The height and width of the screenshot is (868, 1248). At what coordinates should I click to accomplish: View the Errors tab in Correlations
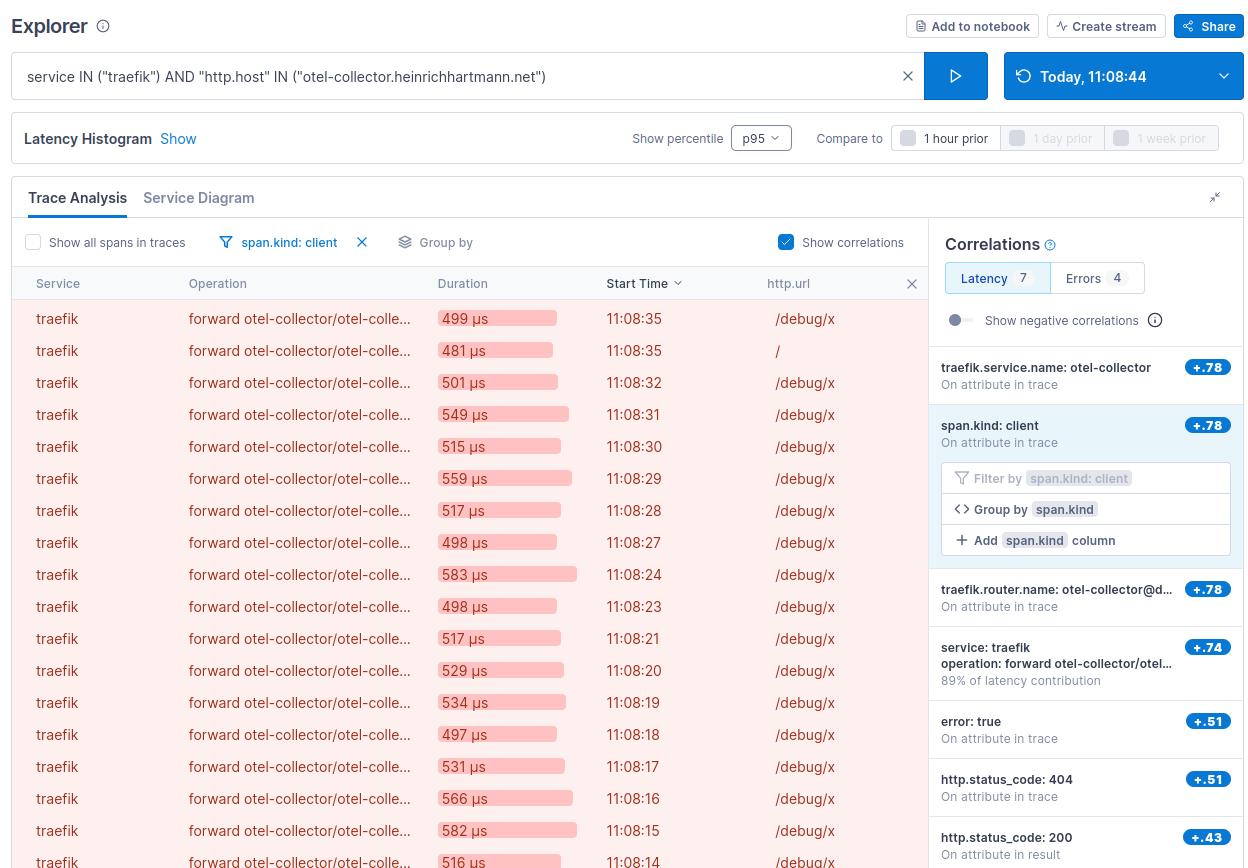[1096, 278]
